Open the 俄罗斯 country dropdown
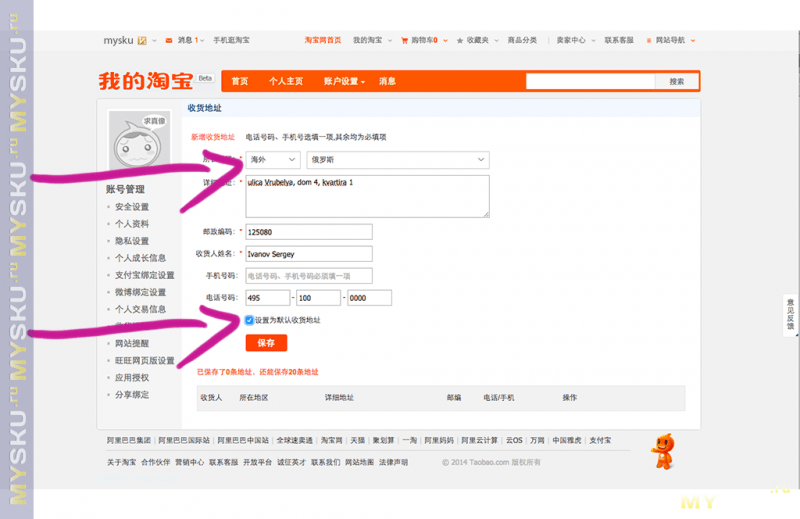Image resolution: width=800 pixels, height=519 pixels. (x=398, y=160)
